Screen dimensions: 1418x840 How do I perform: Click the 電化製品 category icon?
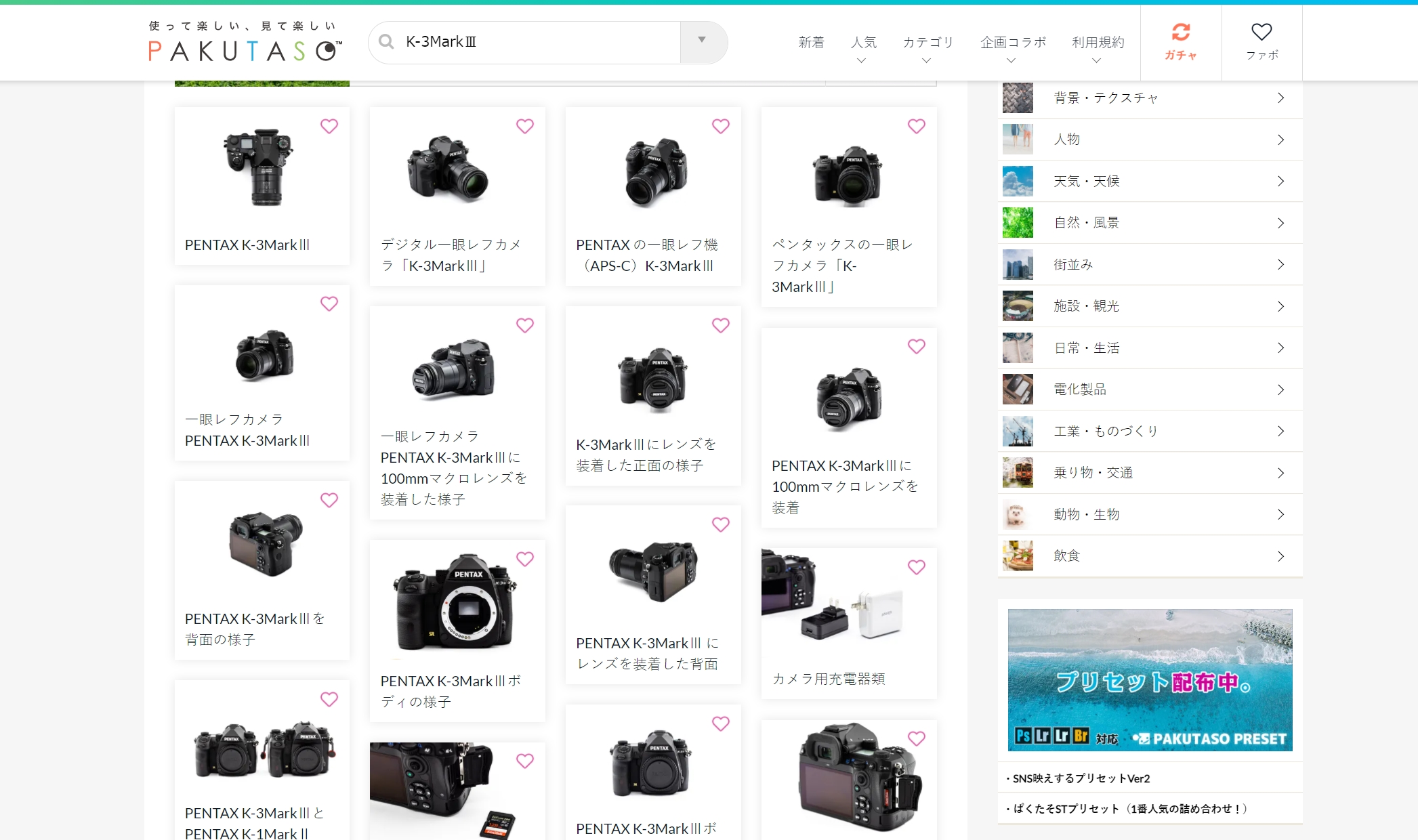click(x=1018, y=390)
